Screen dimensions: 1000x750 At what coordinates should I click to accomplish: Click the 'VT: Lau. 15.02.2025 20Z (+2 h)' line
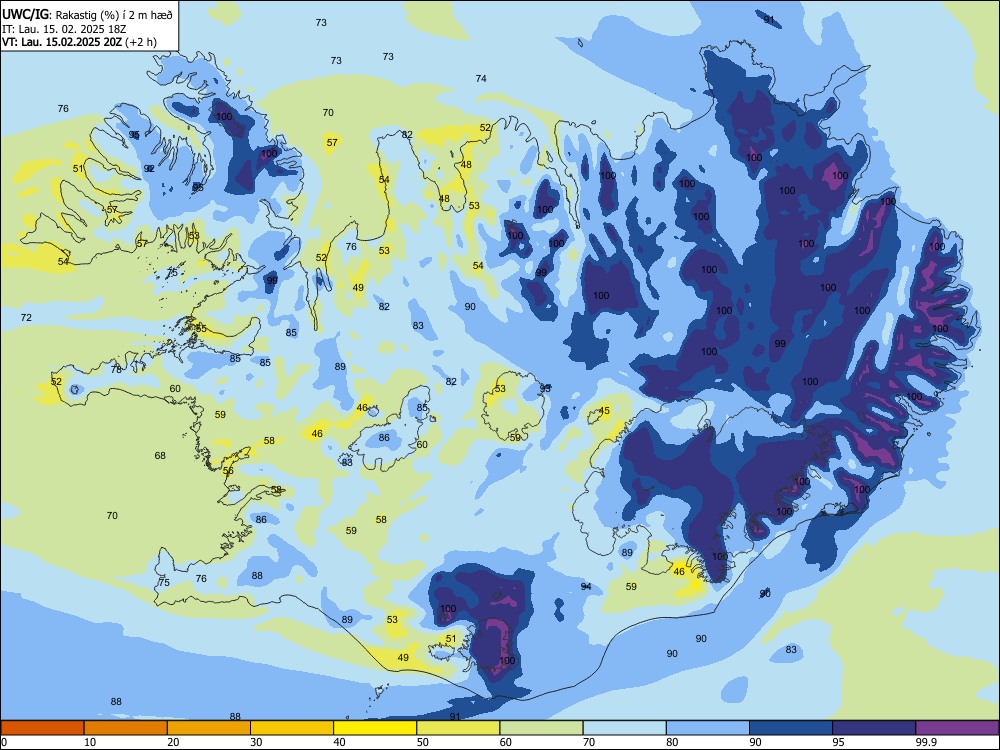pos(79,42)
